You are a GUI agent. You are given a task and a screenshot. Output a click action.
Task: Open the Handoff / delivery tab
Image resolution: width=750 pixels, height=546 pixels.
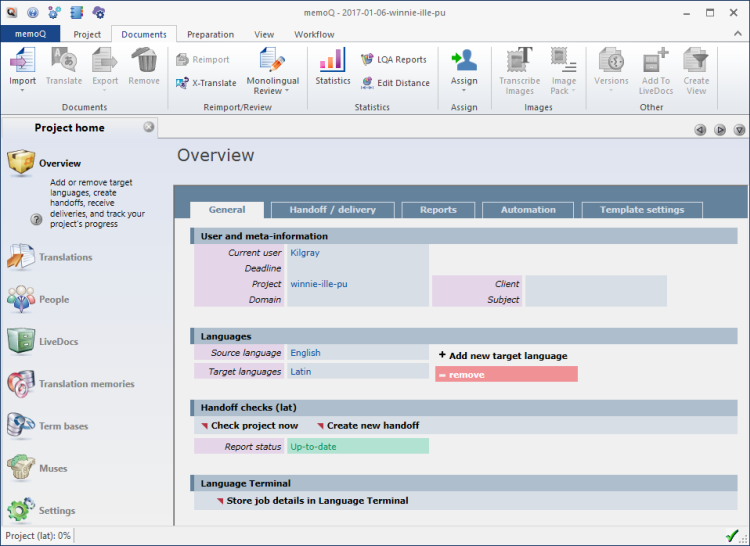coord(332,210)
